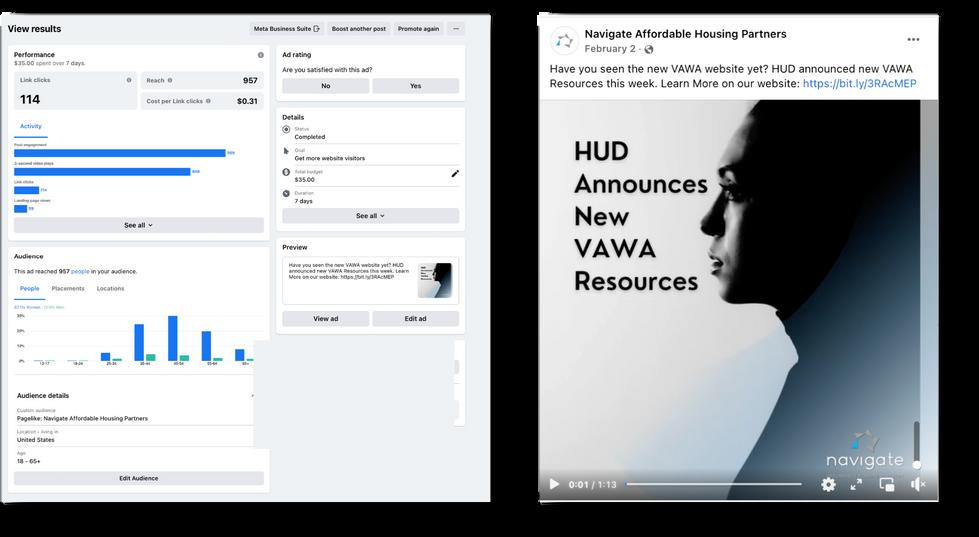Click the $0.31 cost value
Viewport: 979px width, 537px height.
247,101
